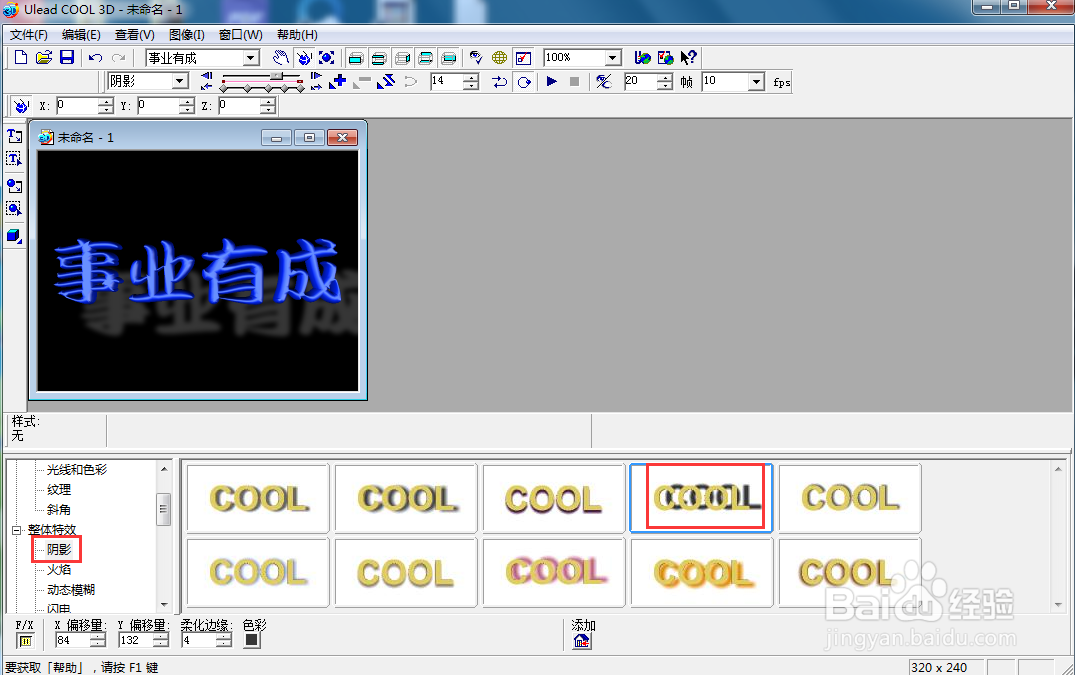1075x675 pixels.
Task: Click the Insert geometric object cube tool
Action: coord(14,236)
